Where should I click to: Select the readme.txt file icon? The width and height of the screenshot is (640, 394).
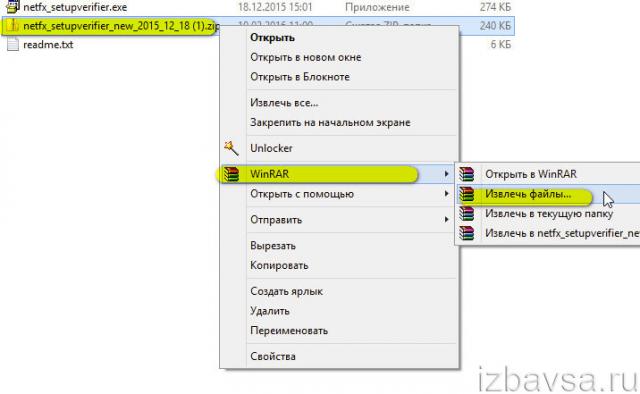13,44
